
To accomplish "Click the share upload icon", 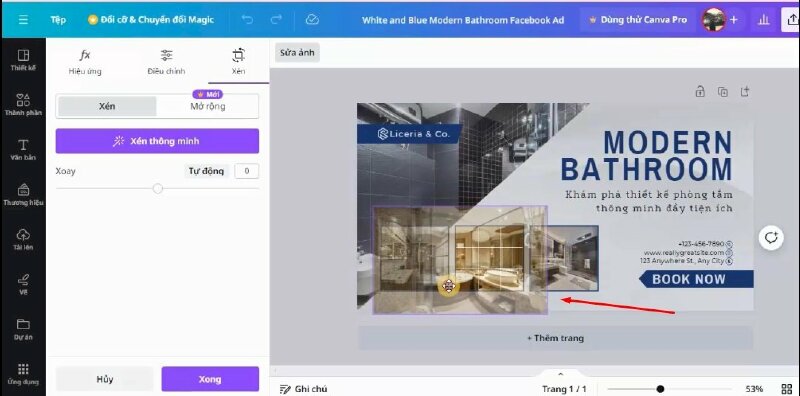I will 792,20.
